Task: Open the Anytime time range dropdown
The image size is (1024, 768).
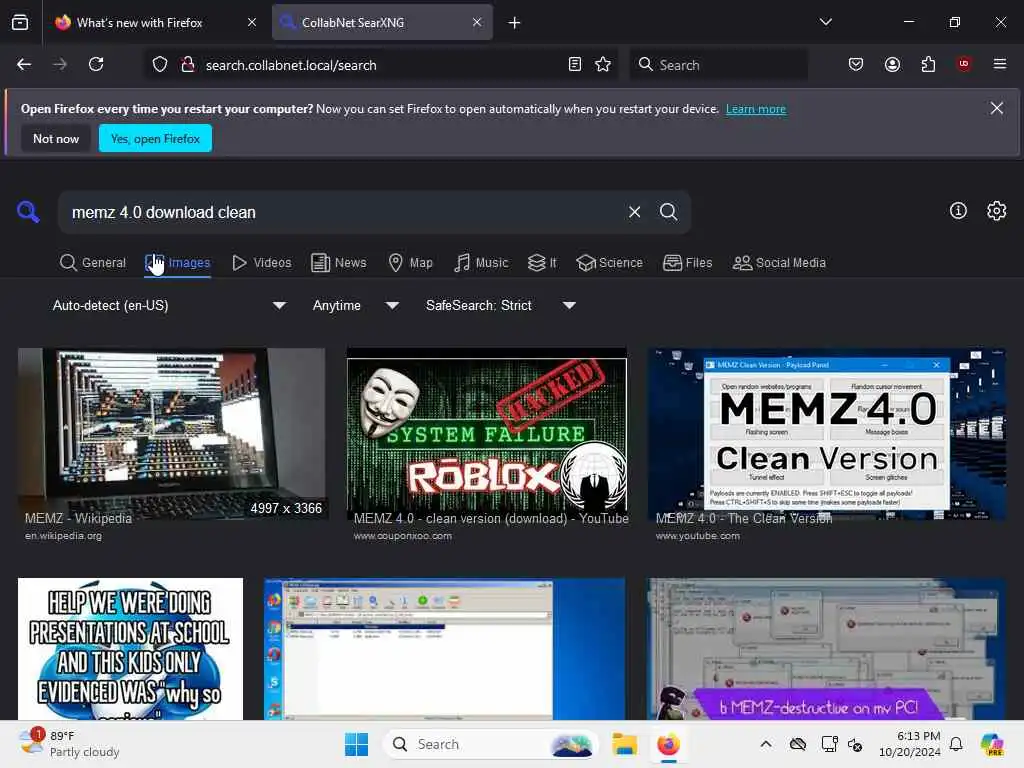Action: click(x=356, y=305)
